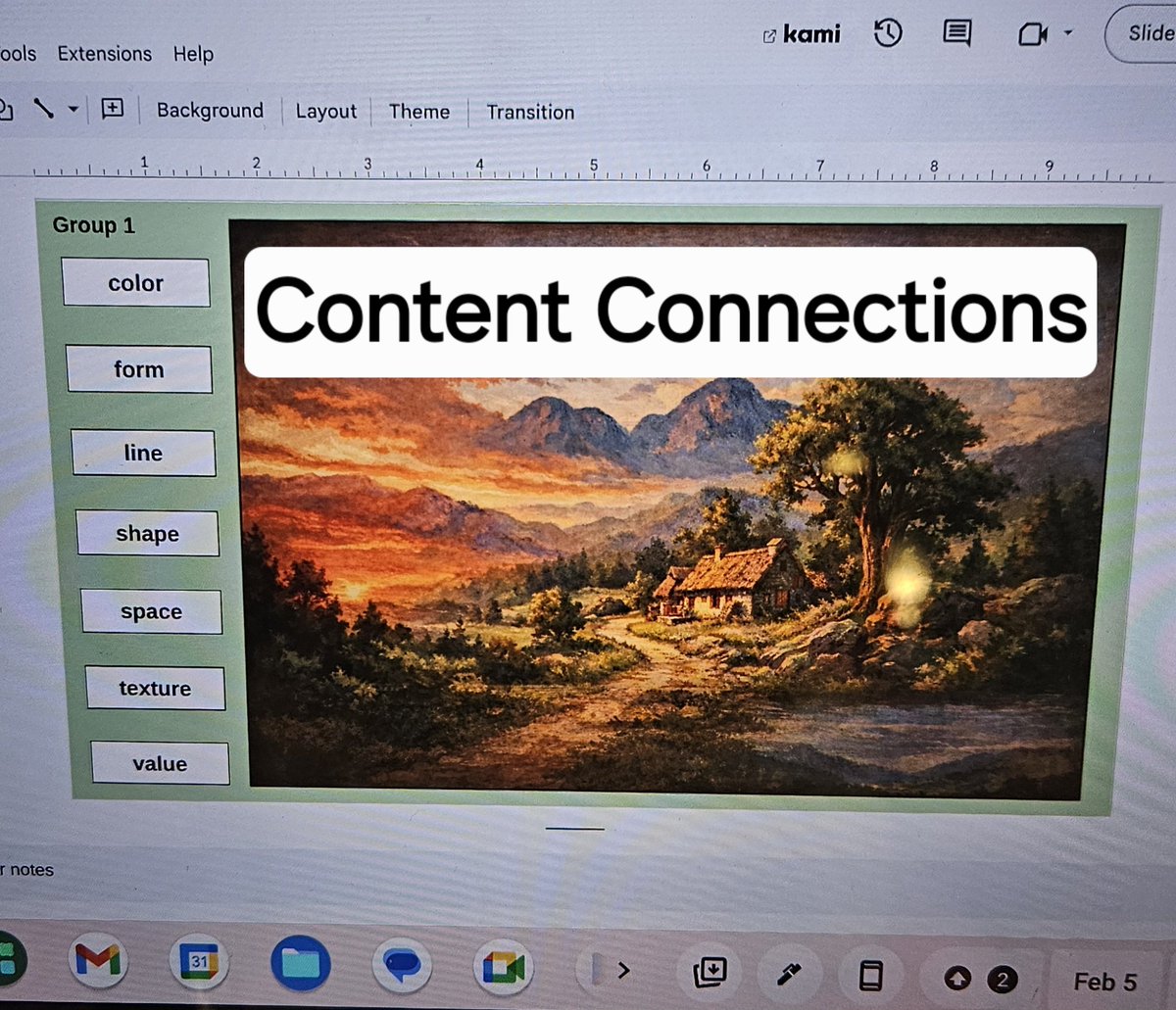
Task: Open the kami extension link
Action: click(x=802, y=34)
